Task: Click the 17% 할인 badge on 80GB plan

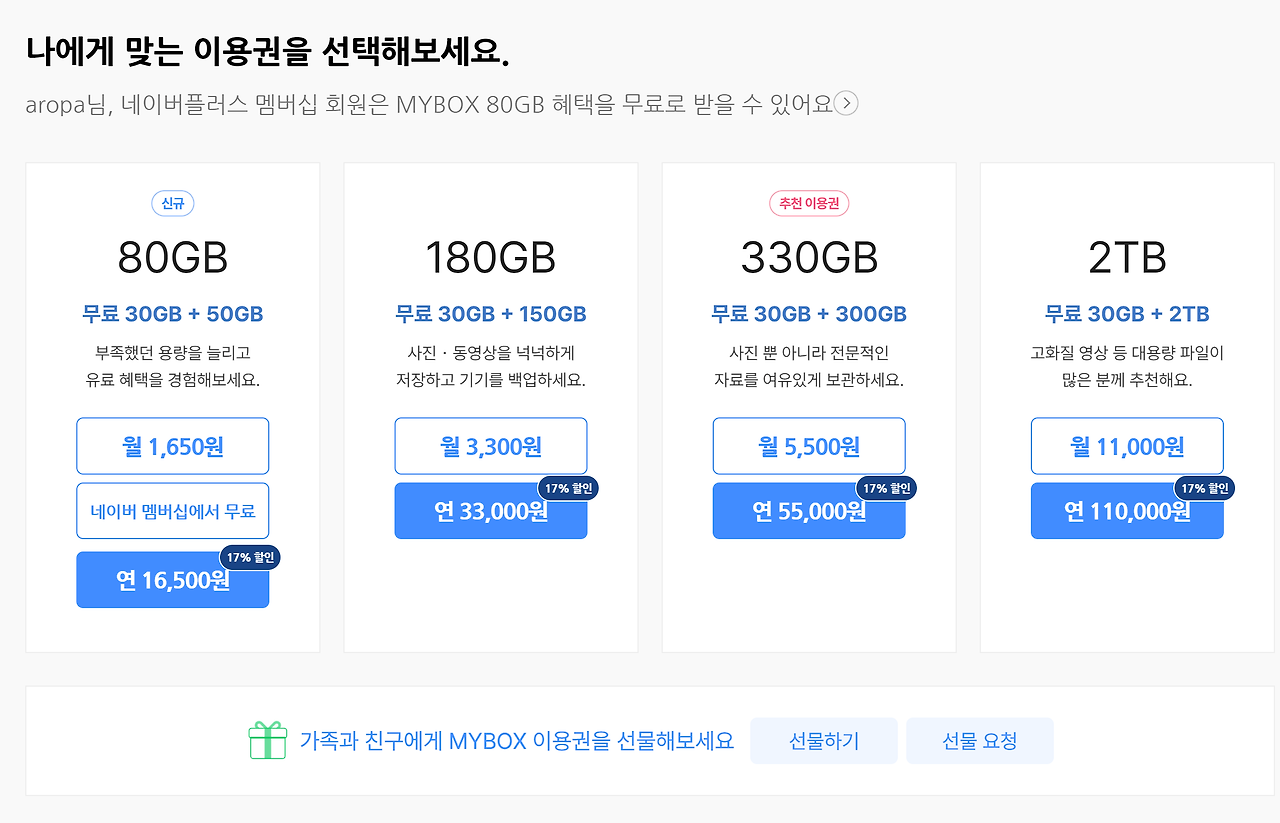Action: (249, 557)
